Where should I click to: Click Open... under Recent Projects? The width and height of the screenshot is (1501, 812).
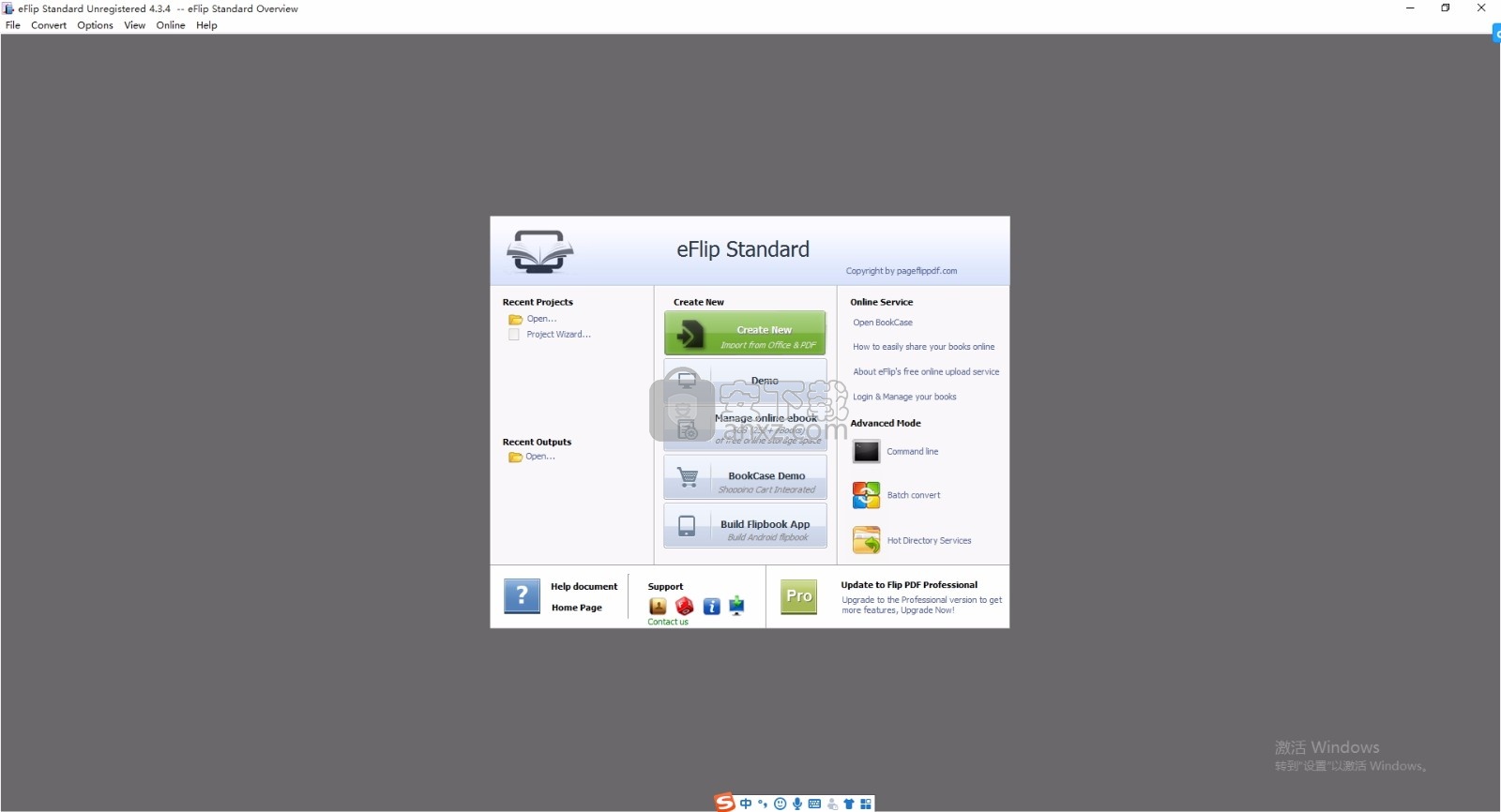click(x=541, y=319)
